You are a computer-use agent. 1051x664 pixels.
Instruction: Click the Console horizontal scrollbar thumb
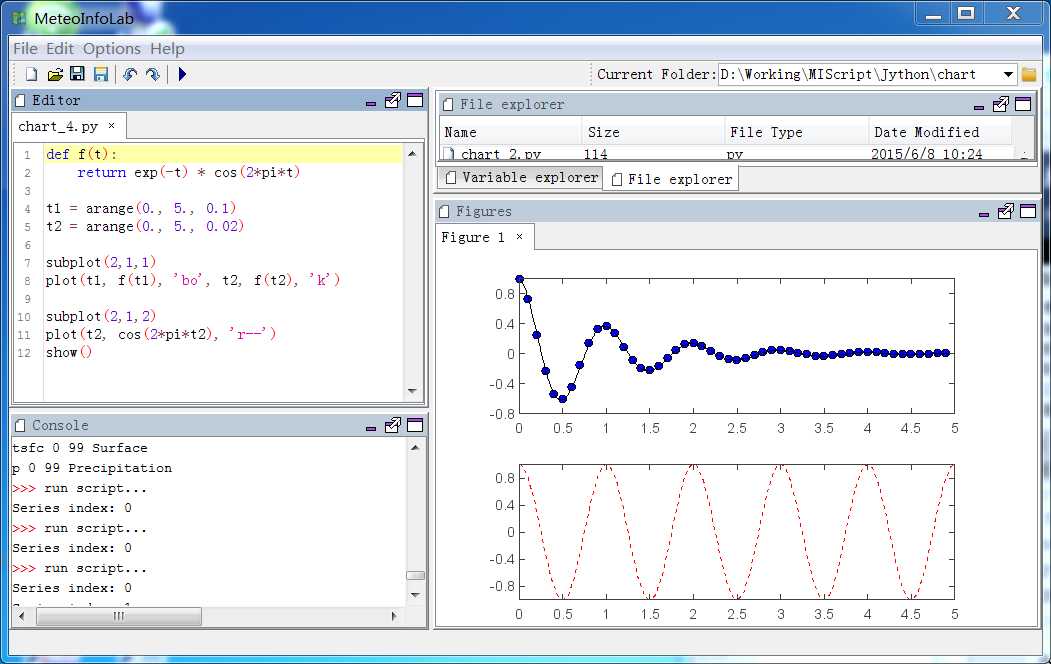(x=119, y=616)
